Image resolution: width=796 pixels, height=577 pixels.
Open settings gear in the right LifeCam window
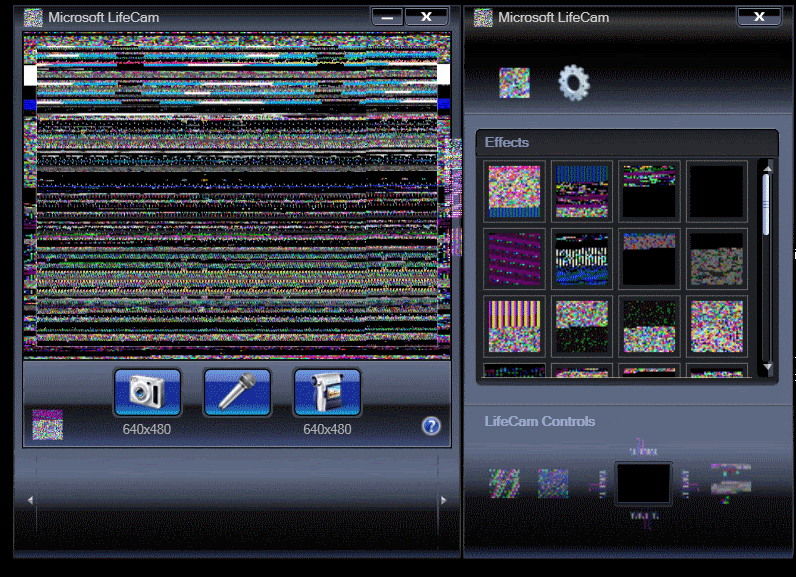pyautogui.click(x=574, y=82)
